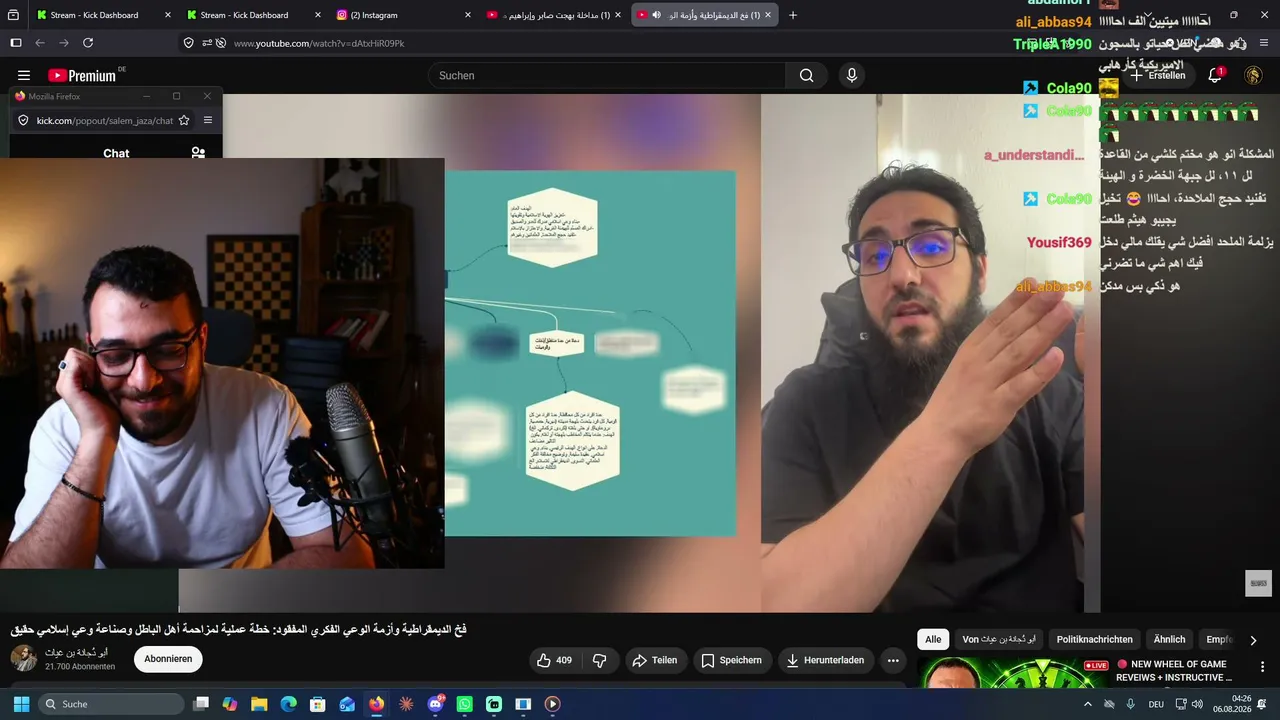Bookmark kick.com popout with the star icon

pyautogui.click(x=184, y=120)
